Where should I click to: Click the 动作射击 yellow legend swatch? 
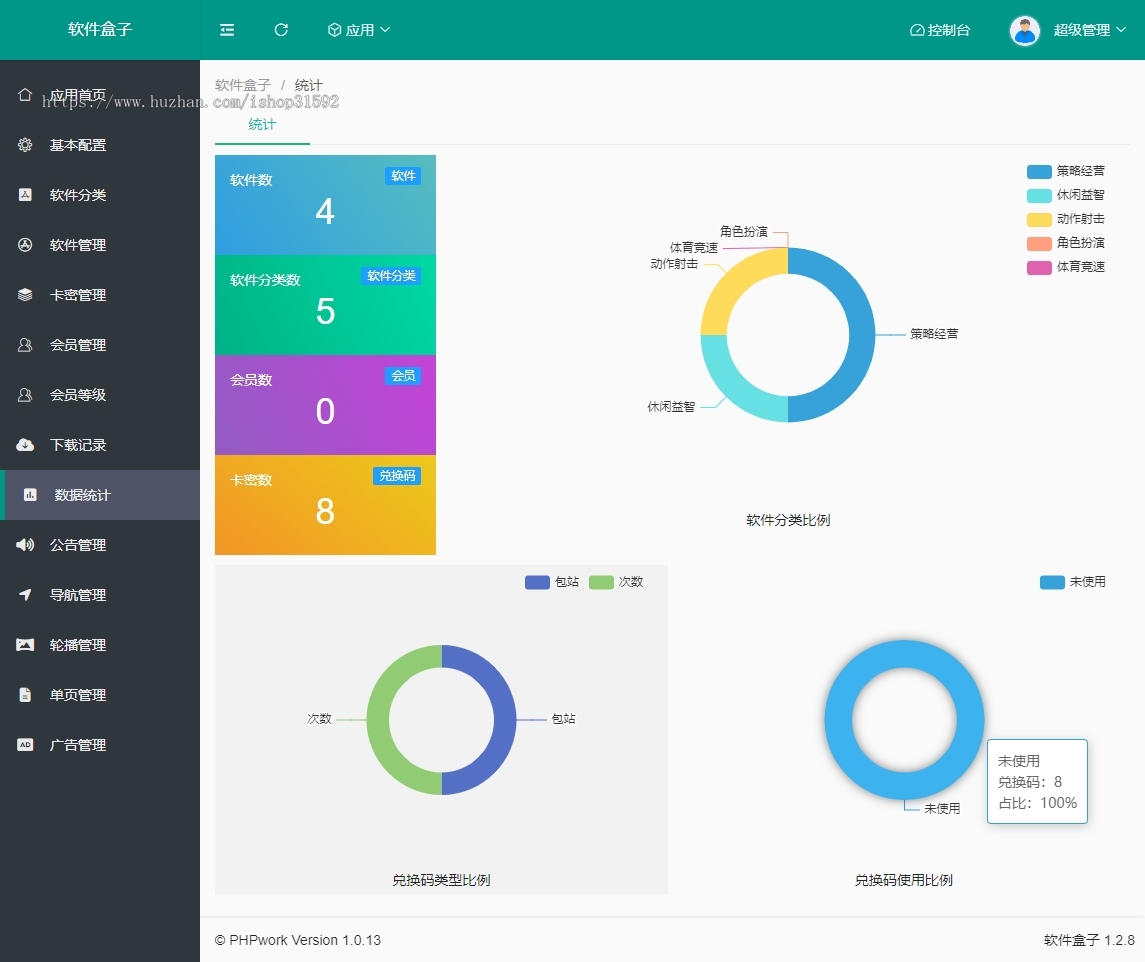tap(1039, 219)
